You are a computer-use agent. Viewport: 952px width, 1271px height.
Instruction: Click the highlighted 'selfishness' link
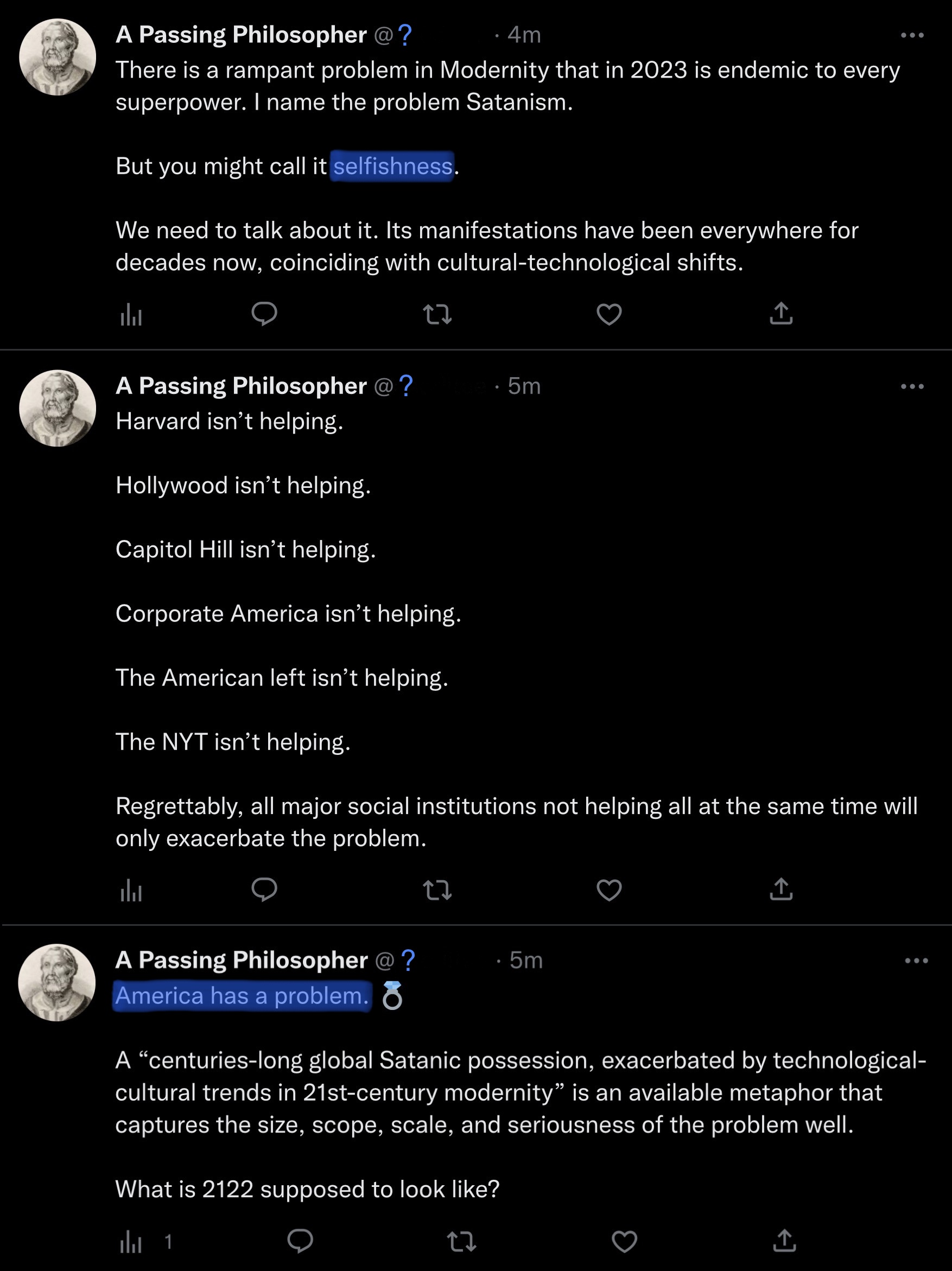[x=392, y=167]
